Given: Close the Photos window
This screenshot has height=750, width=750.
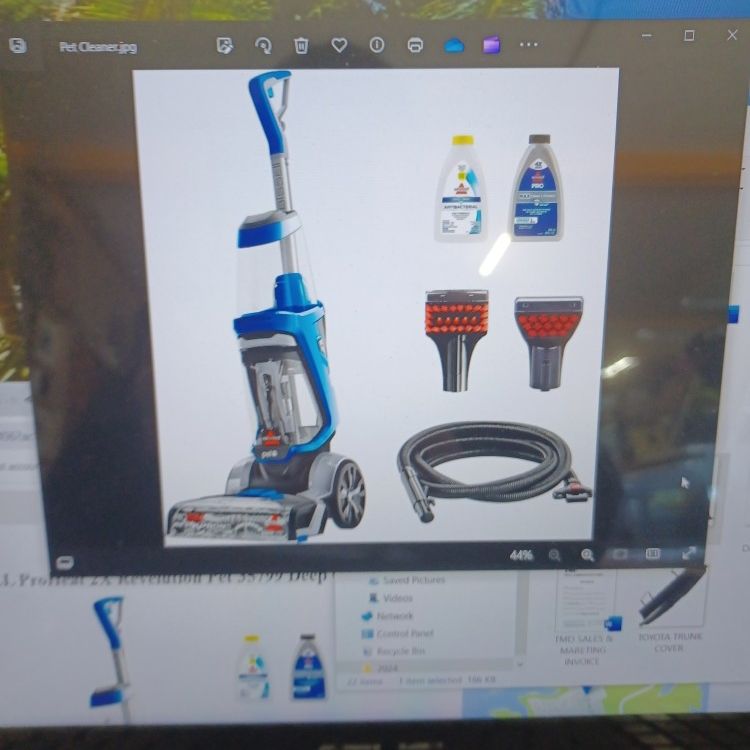Looking at the screenshot, I should tap(732, 35).
